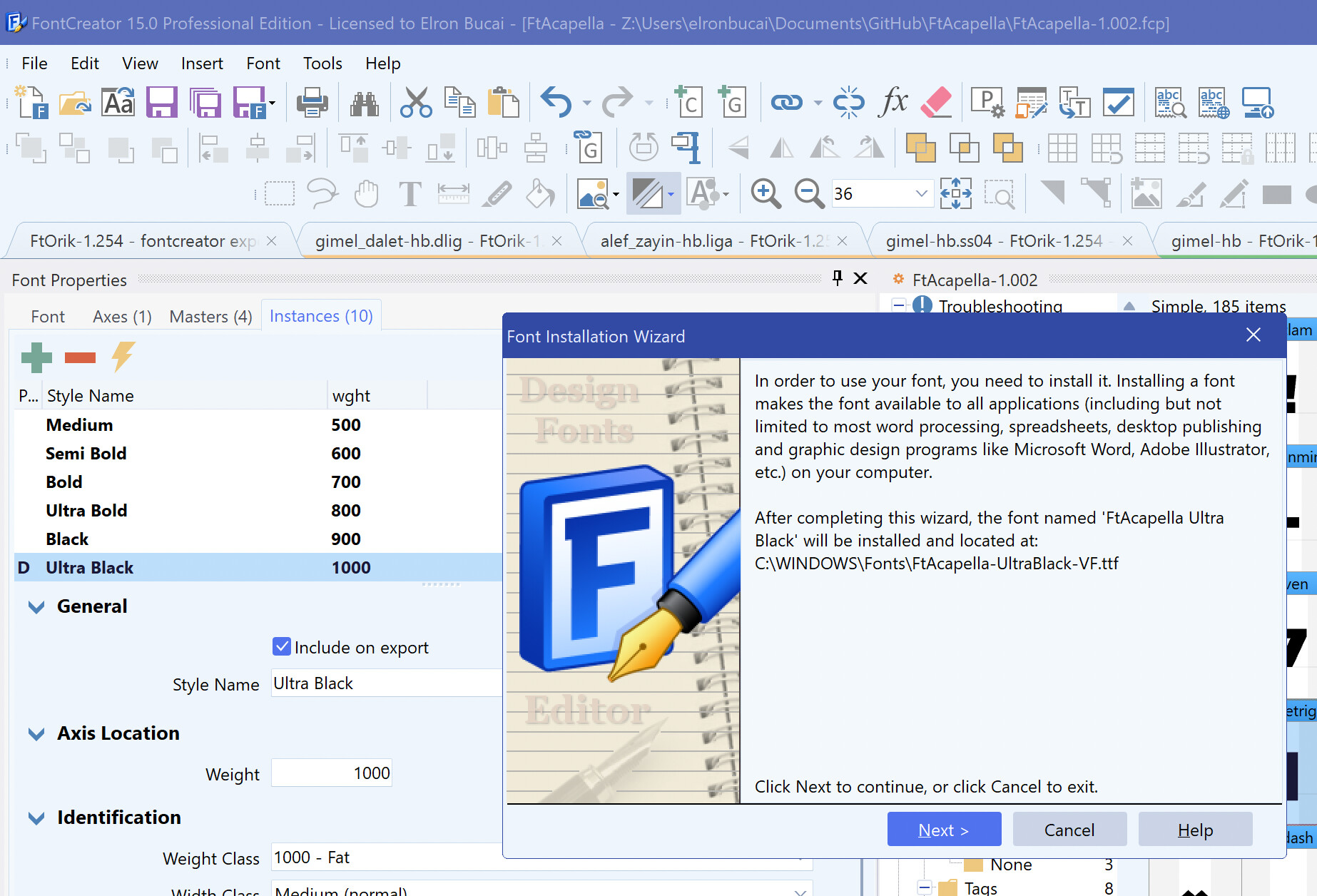1317x896 pixels.
Task: Click the chain link icon
Action: click(x=787, y=103)
